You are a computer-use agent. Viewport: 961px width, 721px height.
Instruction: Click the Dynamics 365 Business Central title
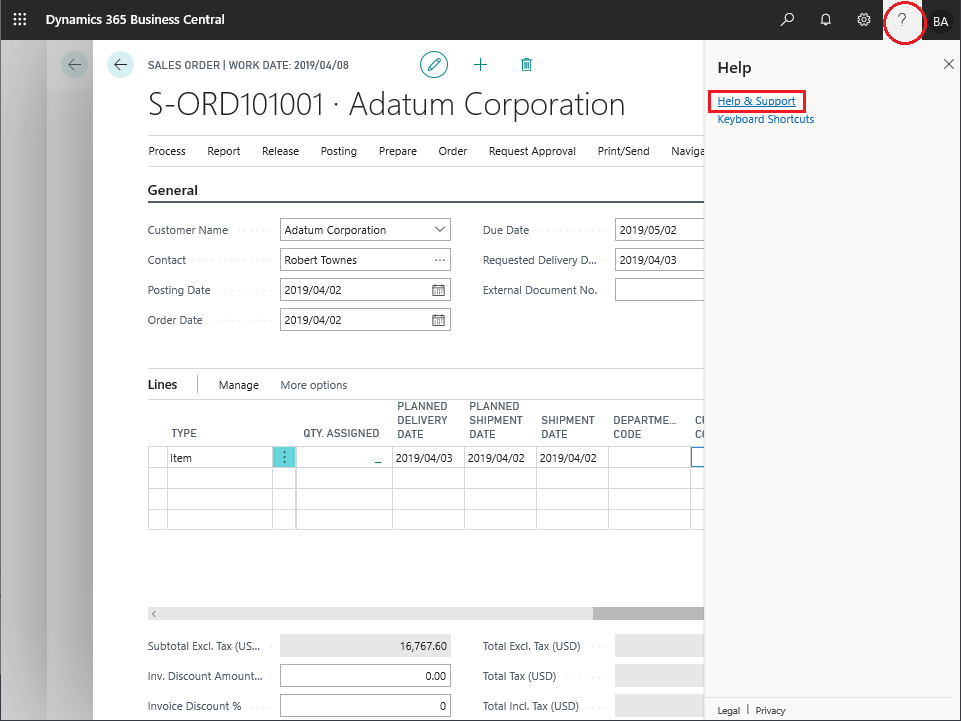pos(135,20)
